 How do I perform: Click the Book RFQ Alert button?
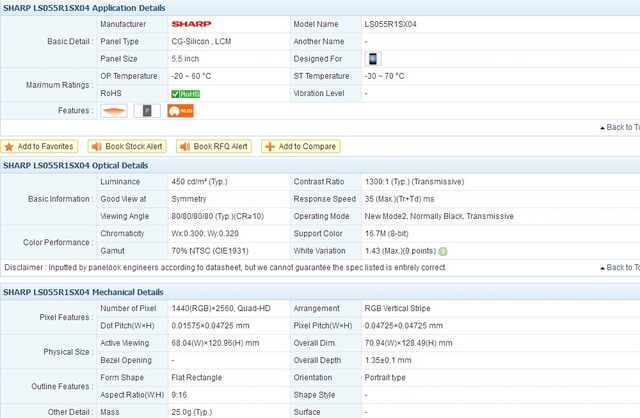point(214,147)
